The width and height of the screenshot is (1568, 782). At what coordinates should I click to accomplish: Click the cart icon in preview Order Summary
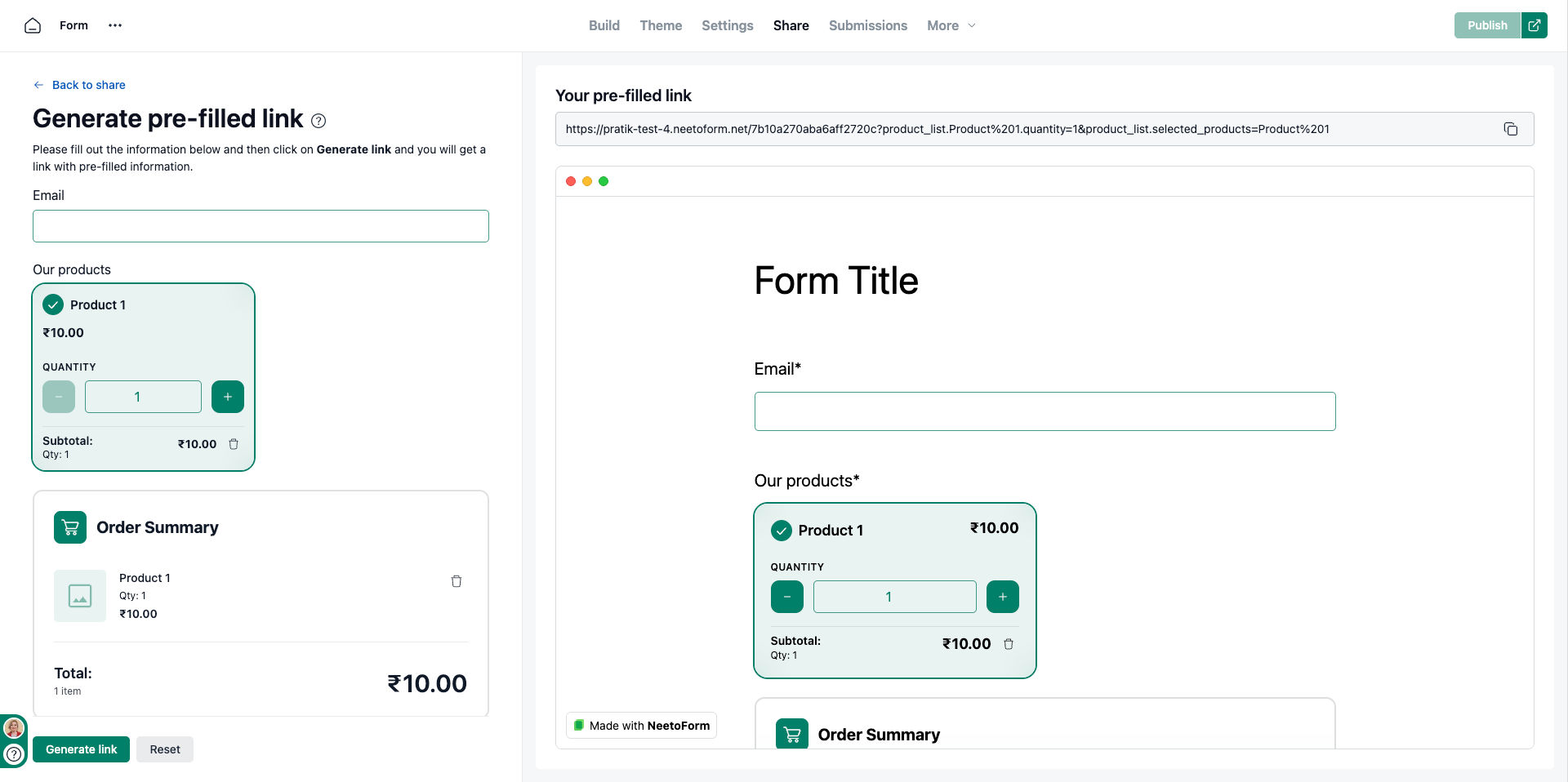point(792,734)
